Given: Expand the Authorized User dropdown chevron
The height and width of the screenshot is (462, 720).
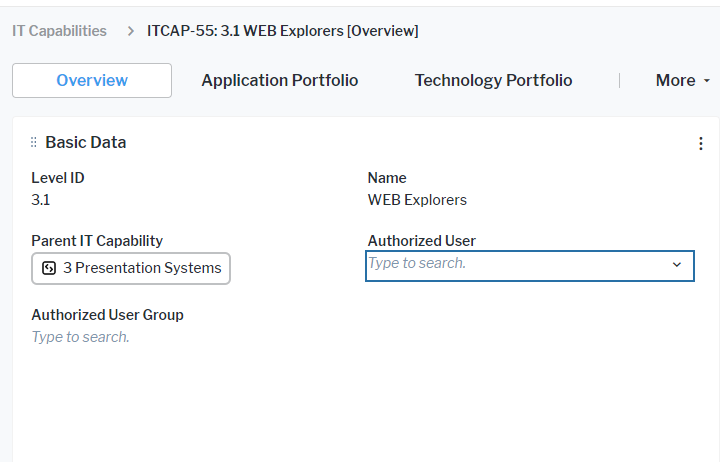Looking at the screenshot, I should [x=677, y=265].
